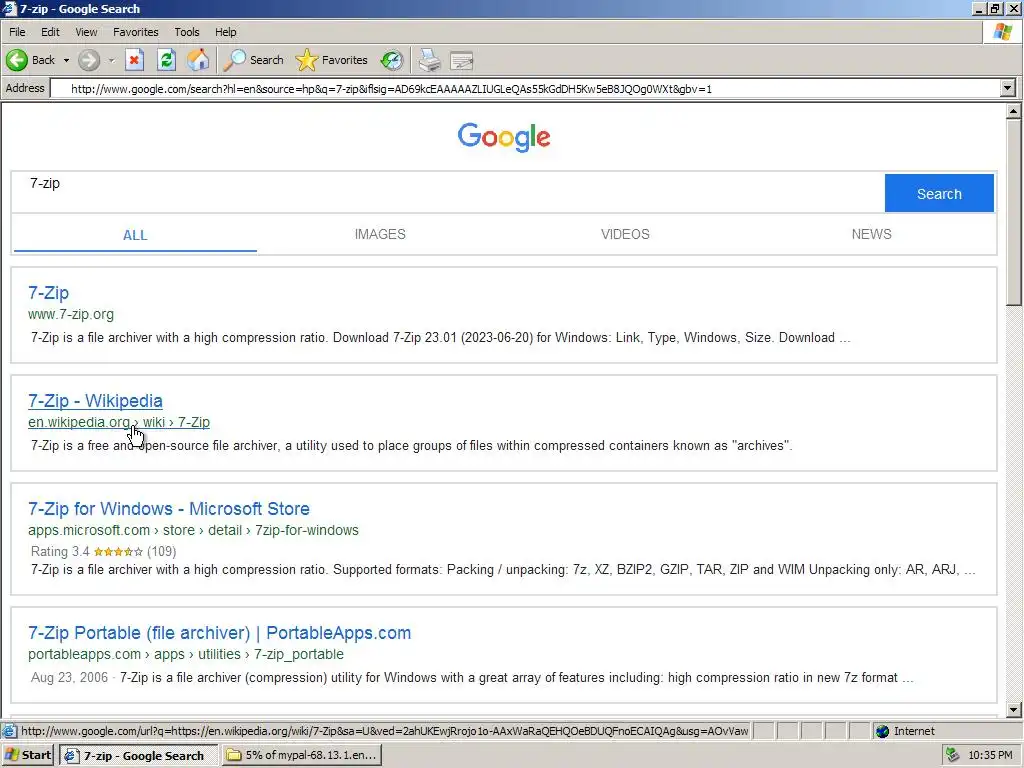Click the Aug 23, 2006 date text

click(69, 677)
